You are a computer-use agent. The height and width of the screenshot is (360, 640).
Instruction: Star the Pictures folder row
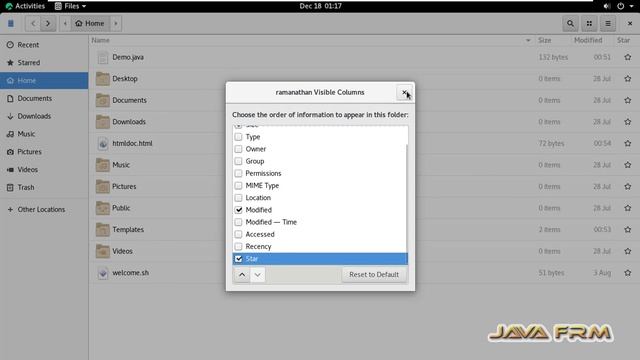(x=628, y=187)
